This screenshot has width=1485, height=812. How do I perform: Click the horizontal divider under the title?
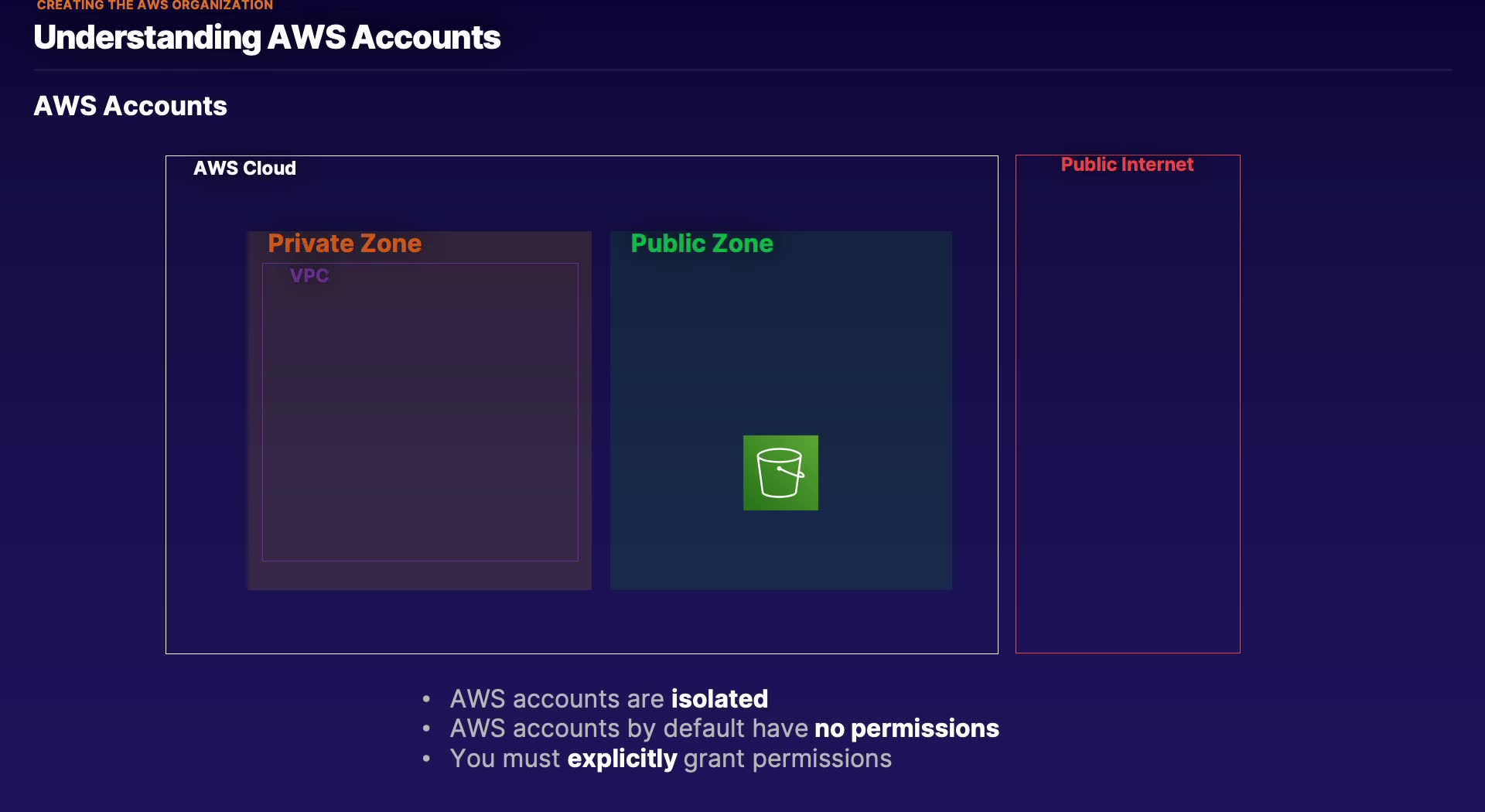[742, 70]
